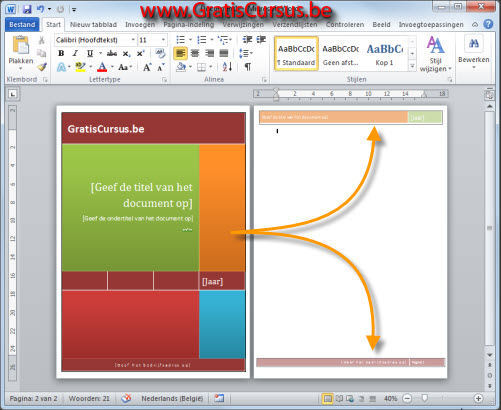This screenshot has width=501, height=410.
Task: Click the Sort A-Z icon
Action: point(227,67)
